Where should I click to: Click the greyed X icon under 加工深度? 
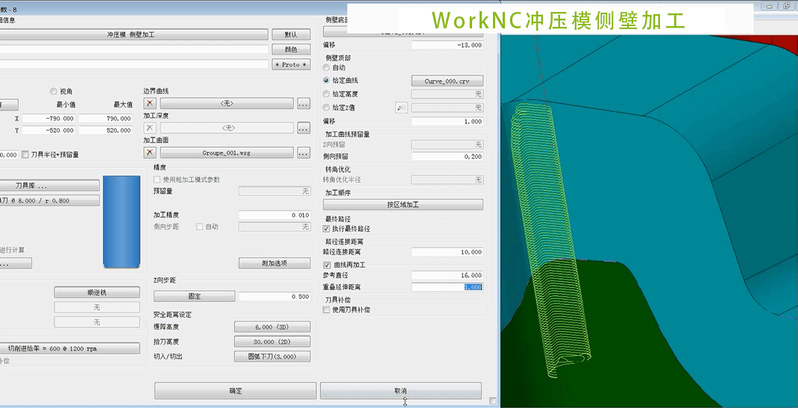click(150, 128)
